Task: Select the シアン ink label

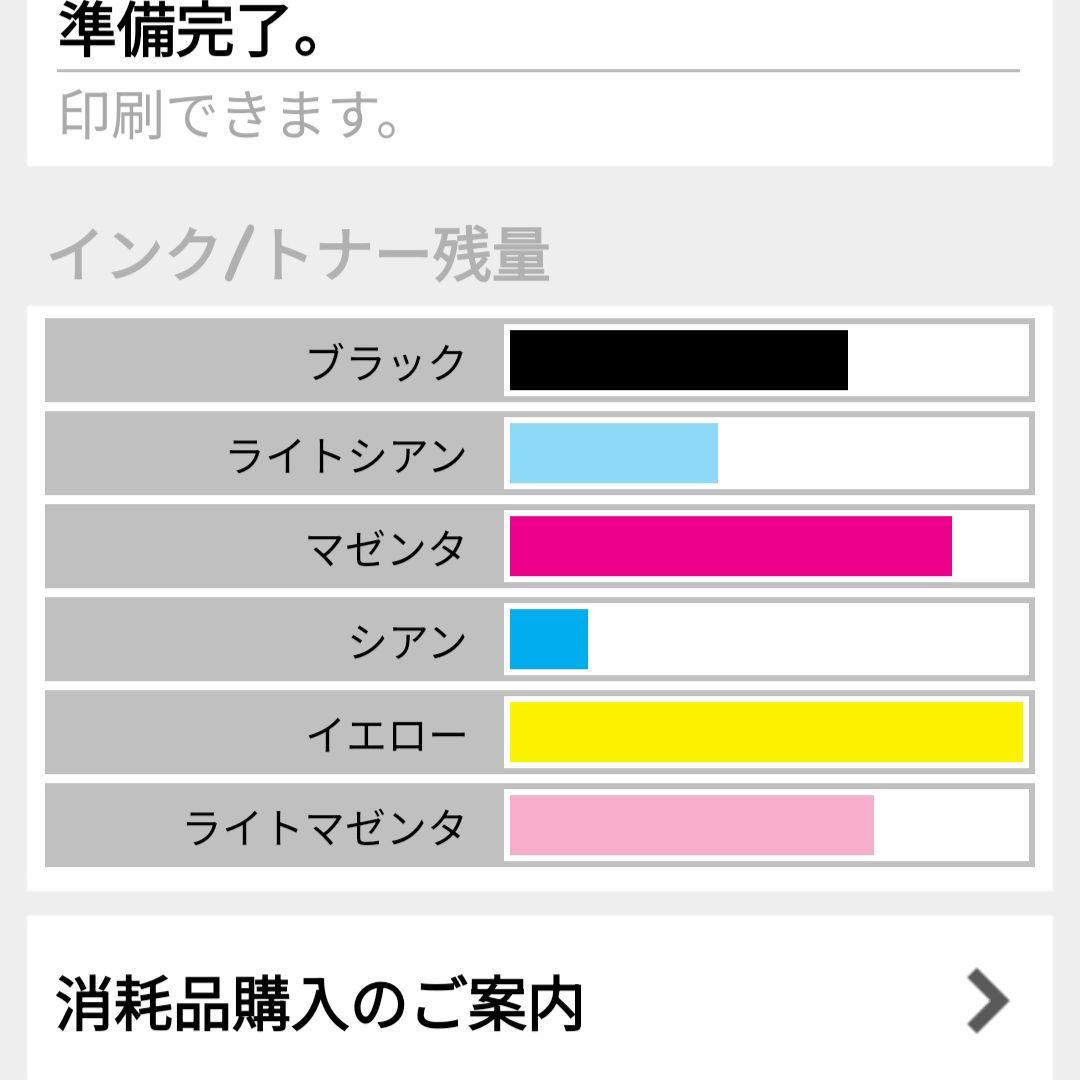Action: pyautogui.click(x=408, y=641)
